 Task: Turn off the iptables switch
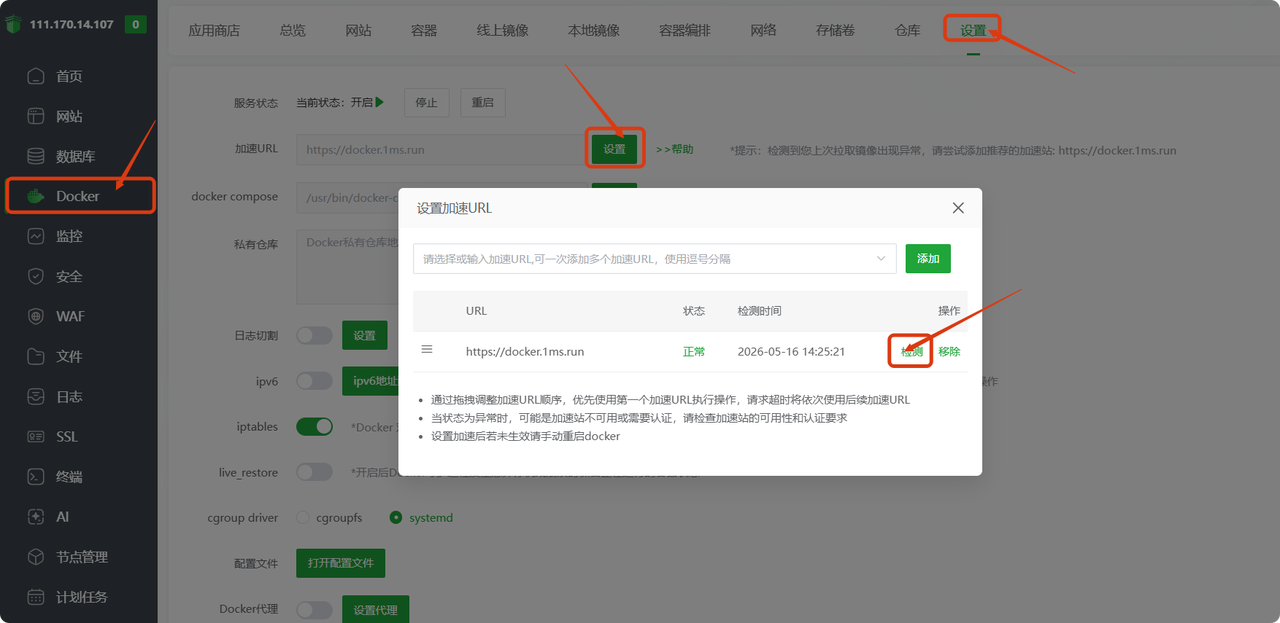click(314, 426)
